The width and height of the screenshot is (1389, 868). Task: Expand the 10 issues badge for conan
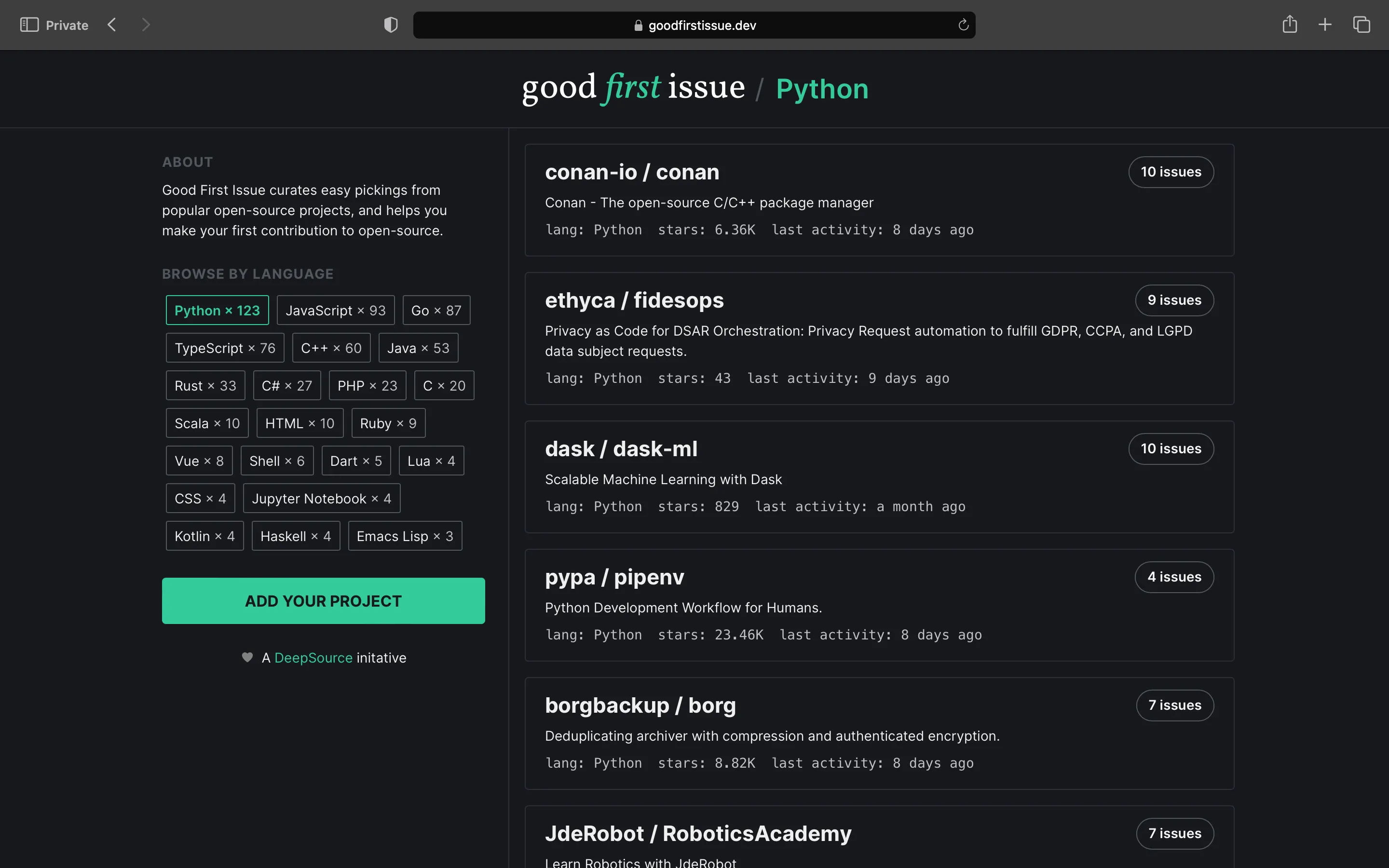[1171, 172]
